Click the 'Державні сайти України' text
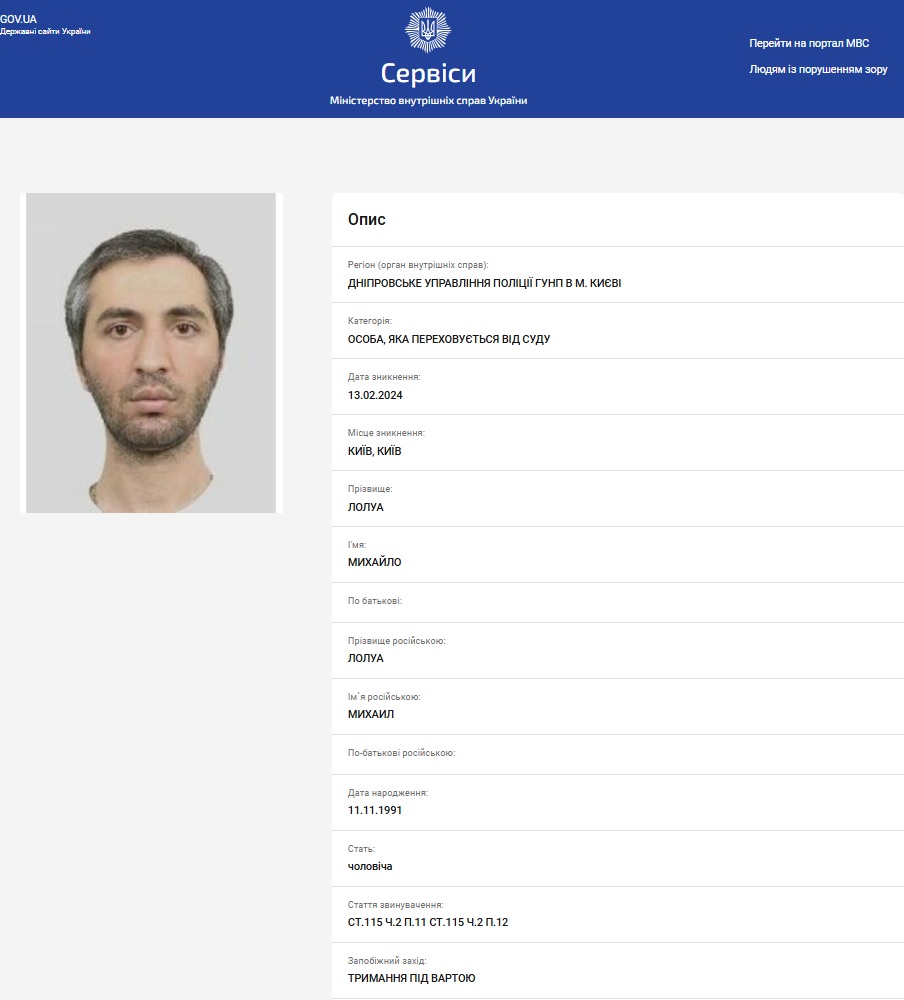Viewport: 904px width, 1000px height. [x=45, y=32]
